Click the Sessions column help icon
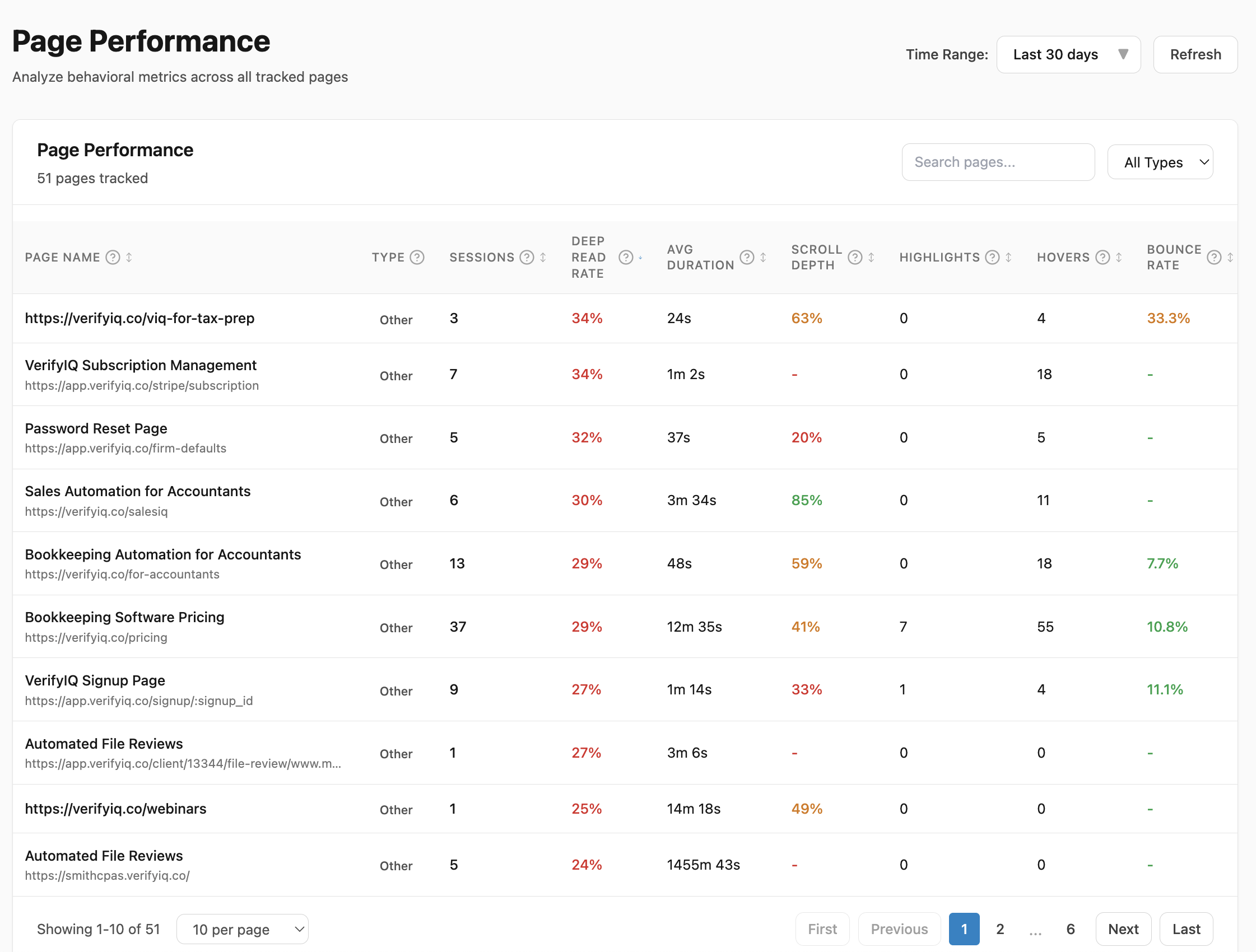 (527, 257)
